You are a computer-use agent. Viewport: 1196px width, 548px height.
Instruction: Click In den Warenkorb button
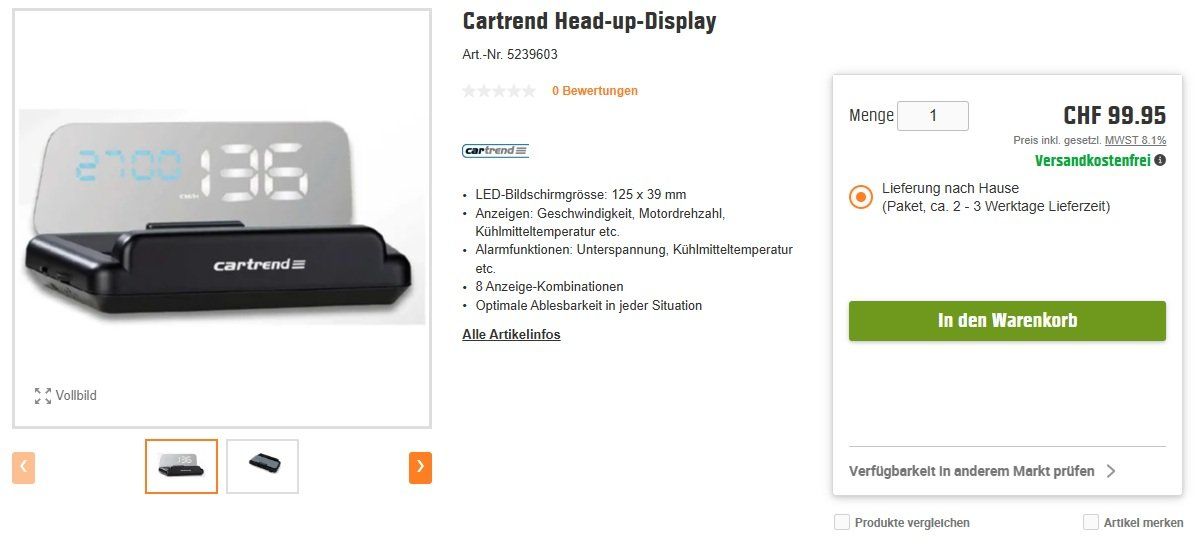tap(1007, 321)
